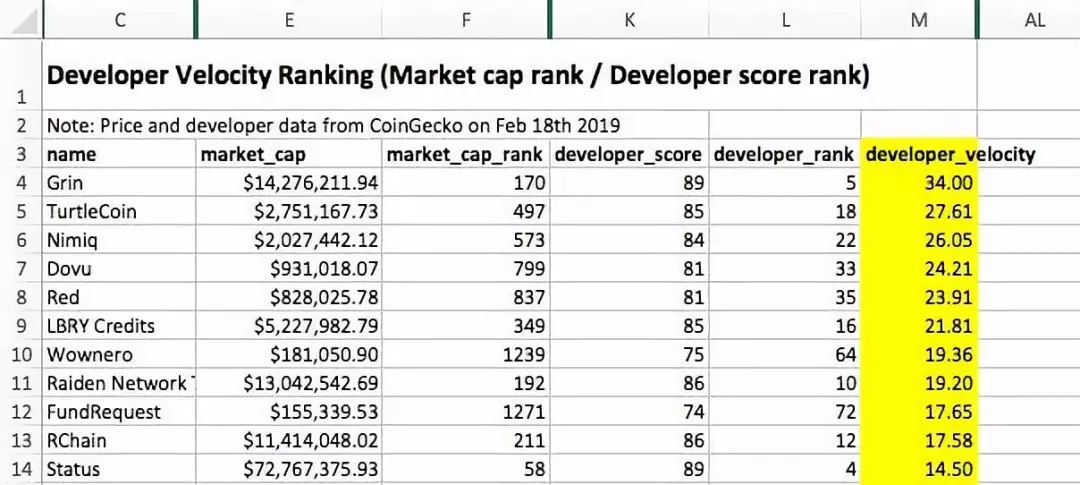
Task: Select the market_cap header cell
Action: [x=289, y=154]
